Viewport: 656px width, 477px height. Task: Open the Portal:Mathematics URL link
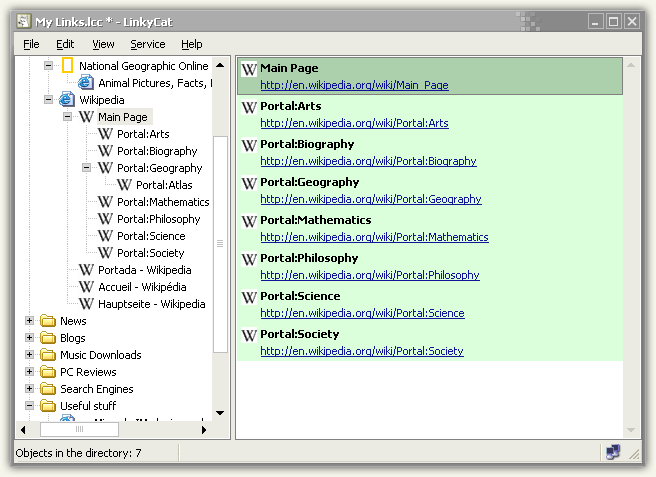pyautogui.click(x=374, y=237)
